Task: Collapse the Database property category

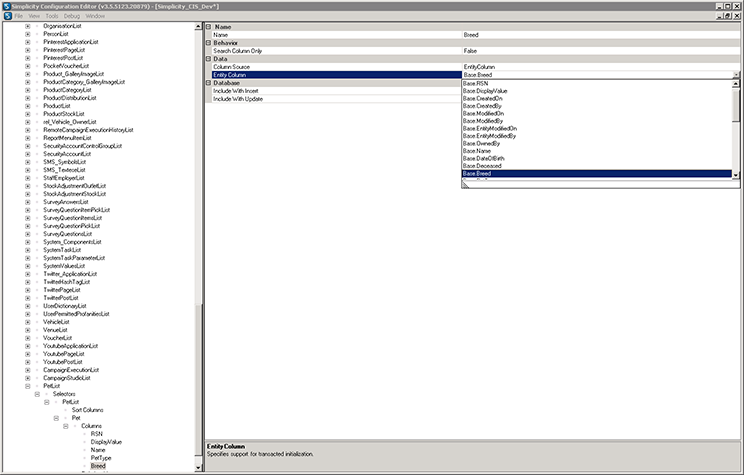Action: click(x=208, y=83)
